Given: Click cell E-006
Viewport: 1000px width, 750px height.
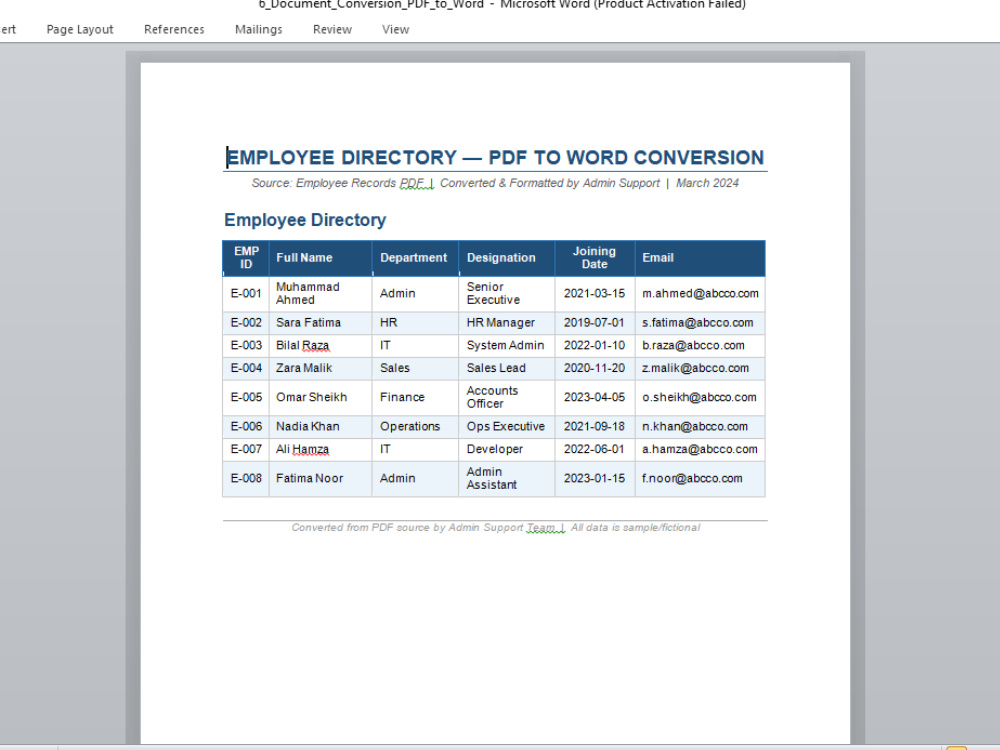Looking at the screenshot, I should tap(246, 427).
